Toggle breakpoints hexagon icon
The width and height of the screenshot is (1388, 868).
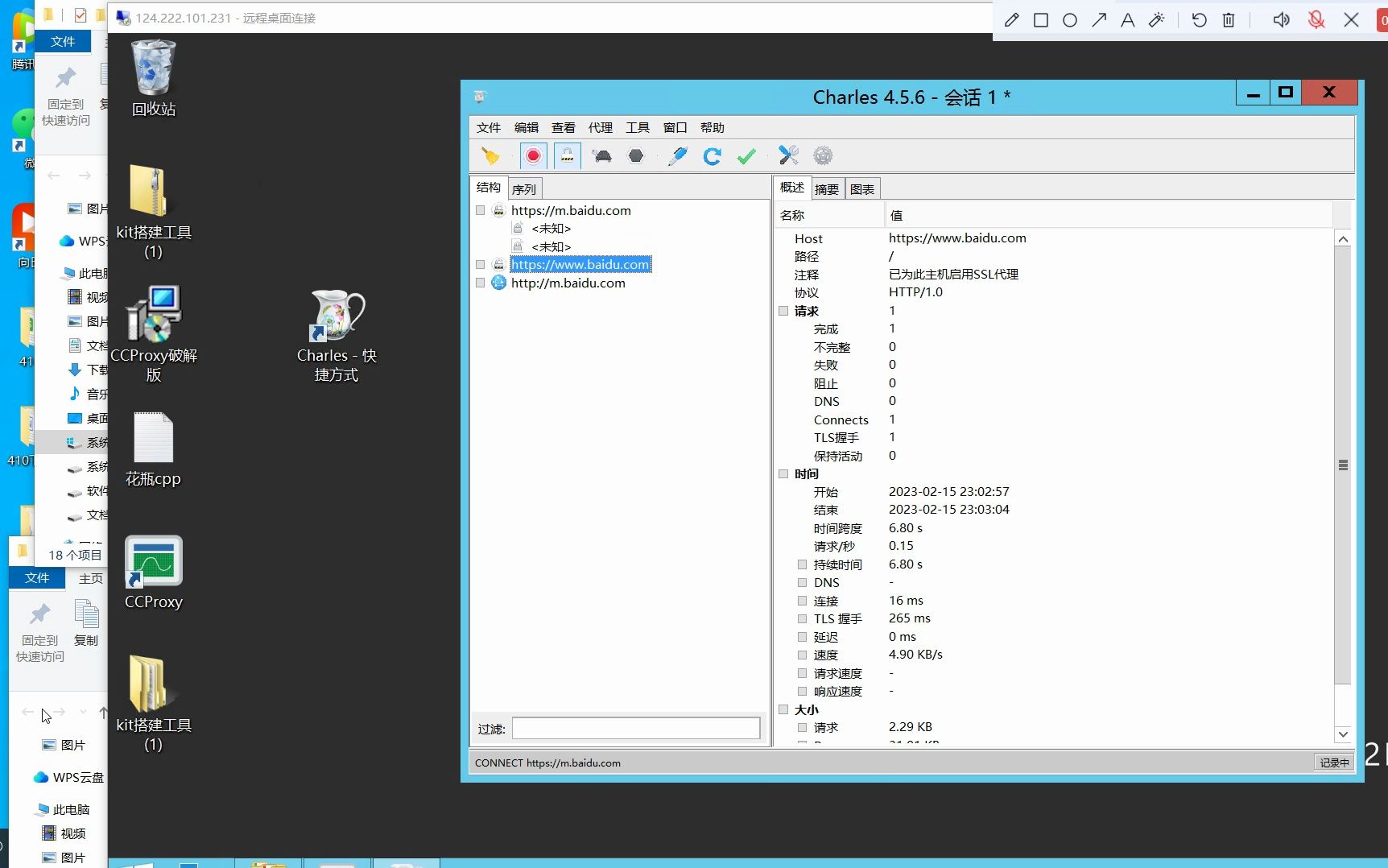point(636,156)
